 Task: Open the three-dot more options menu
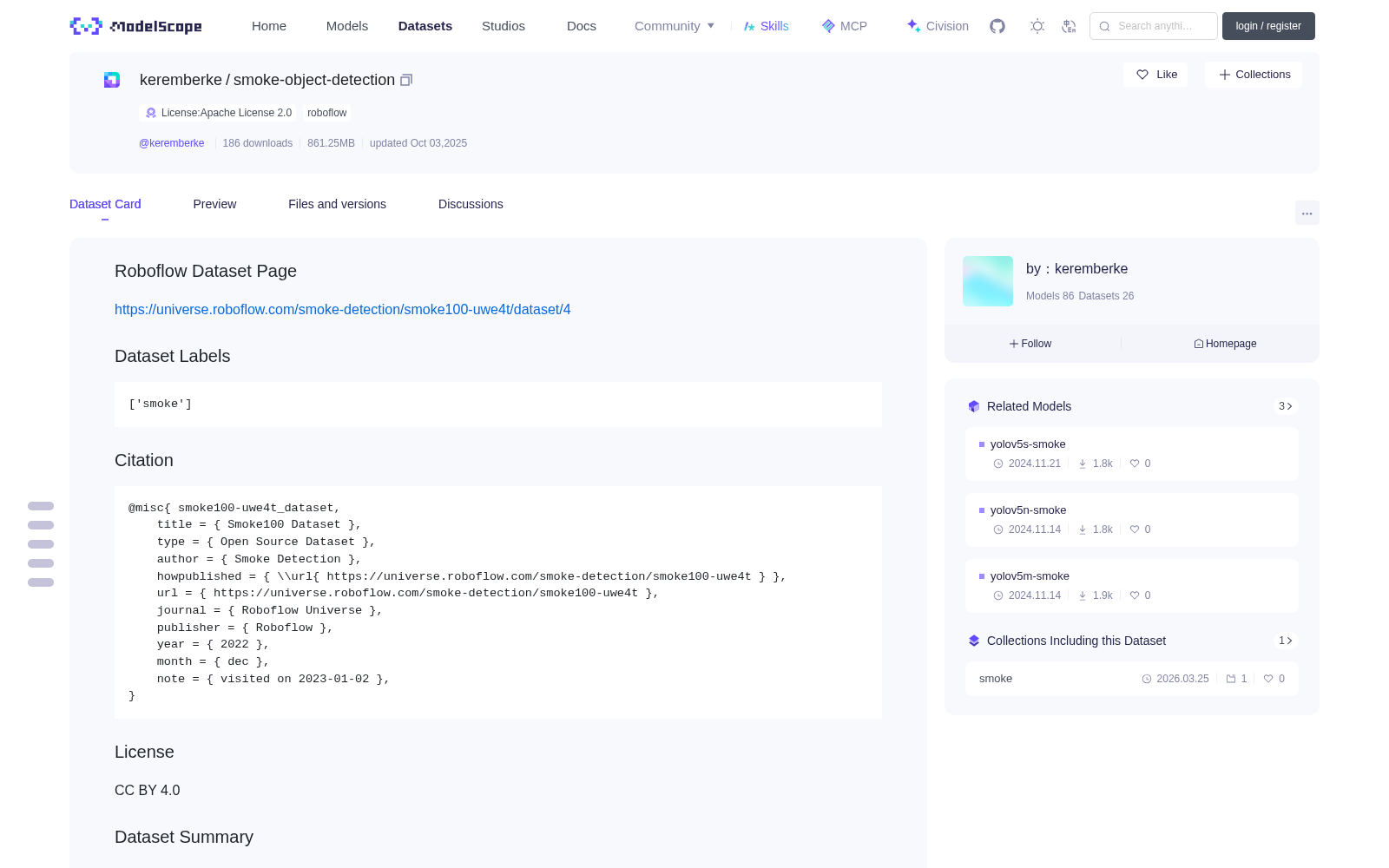1307,213
